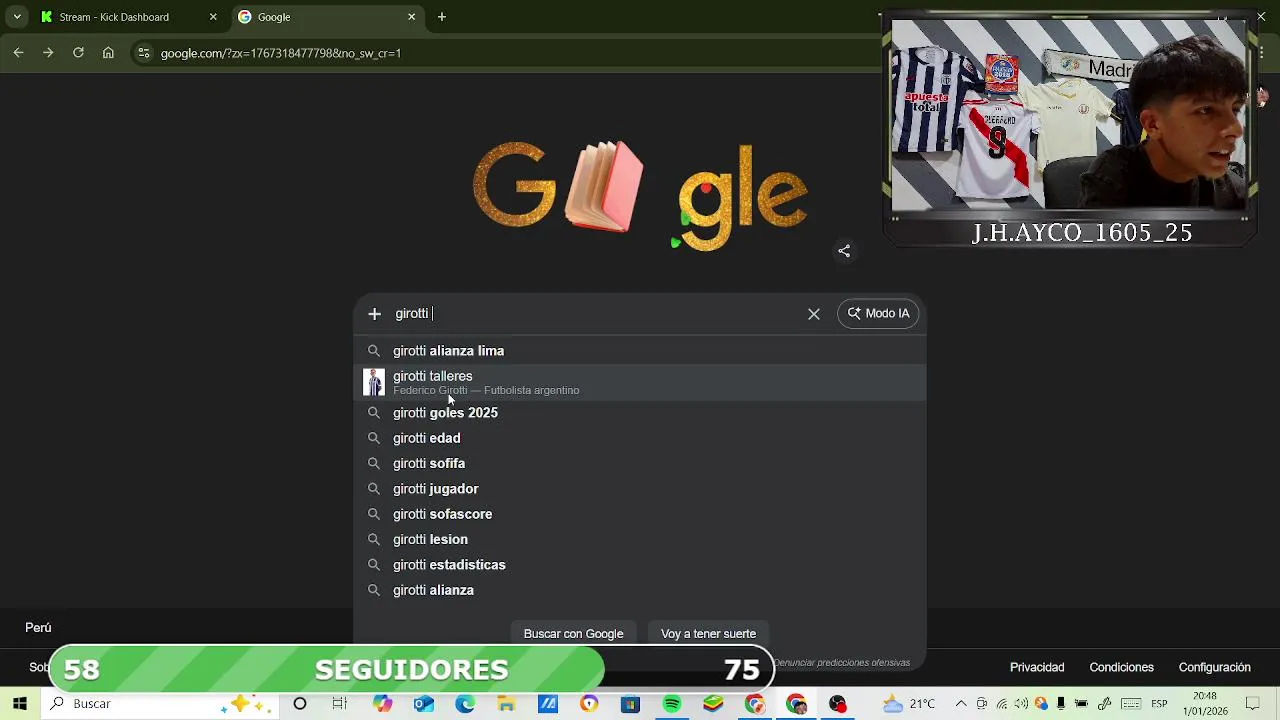Viewport: 1280px width, 720px height.
Task: Click the browser back arrow
Action: [18, 53]
